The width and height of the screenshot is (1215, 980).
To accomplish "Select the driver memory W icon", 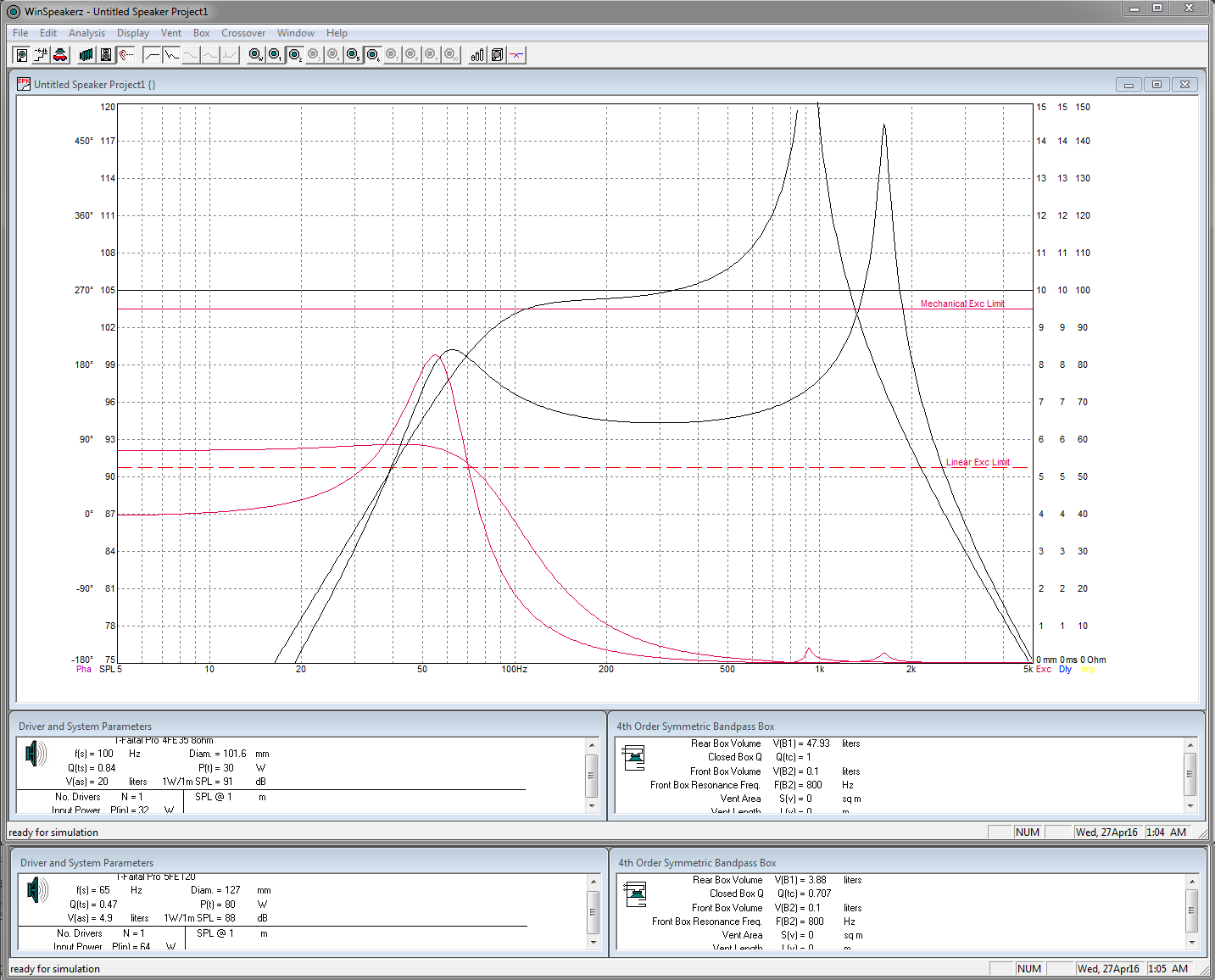I will point(255,55).
